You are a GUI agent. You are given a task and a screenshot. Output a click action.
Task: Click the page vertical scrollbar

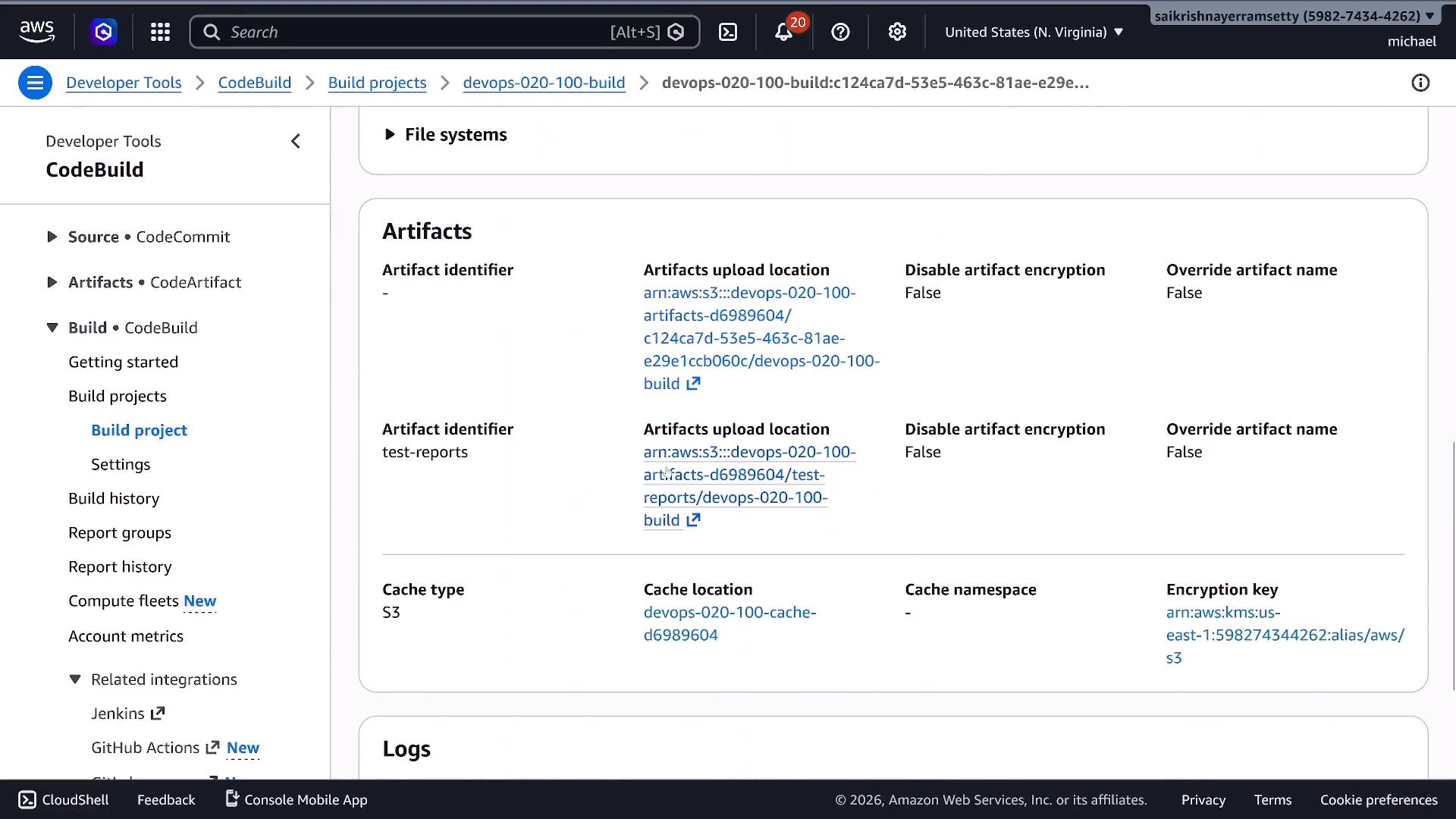point(1453,565)
